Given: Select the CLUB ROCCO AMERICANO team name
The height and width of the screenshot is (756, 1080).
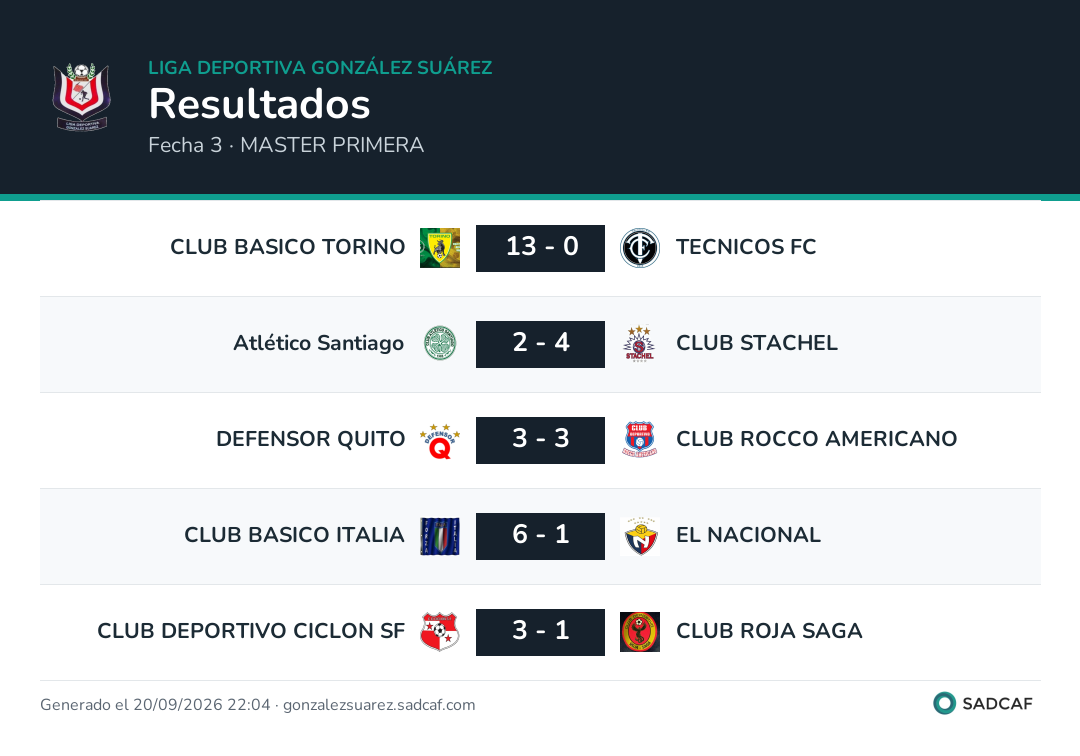Looking at the screenshot, I should (817, 439).
